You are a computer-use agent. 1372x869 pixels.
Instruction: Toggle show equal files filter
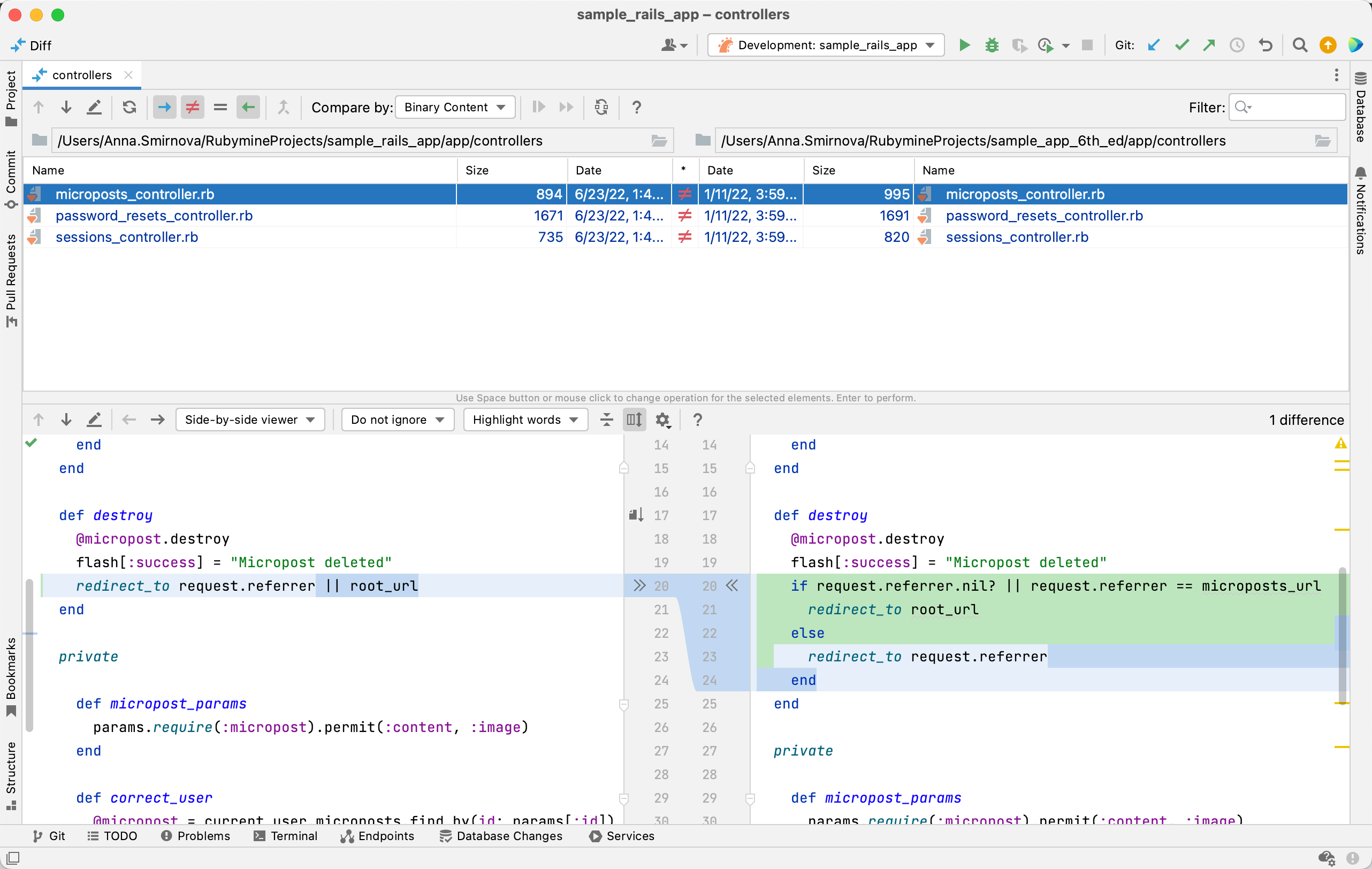pos(220,107)
